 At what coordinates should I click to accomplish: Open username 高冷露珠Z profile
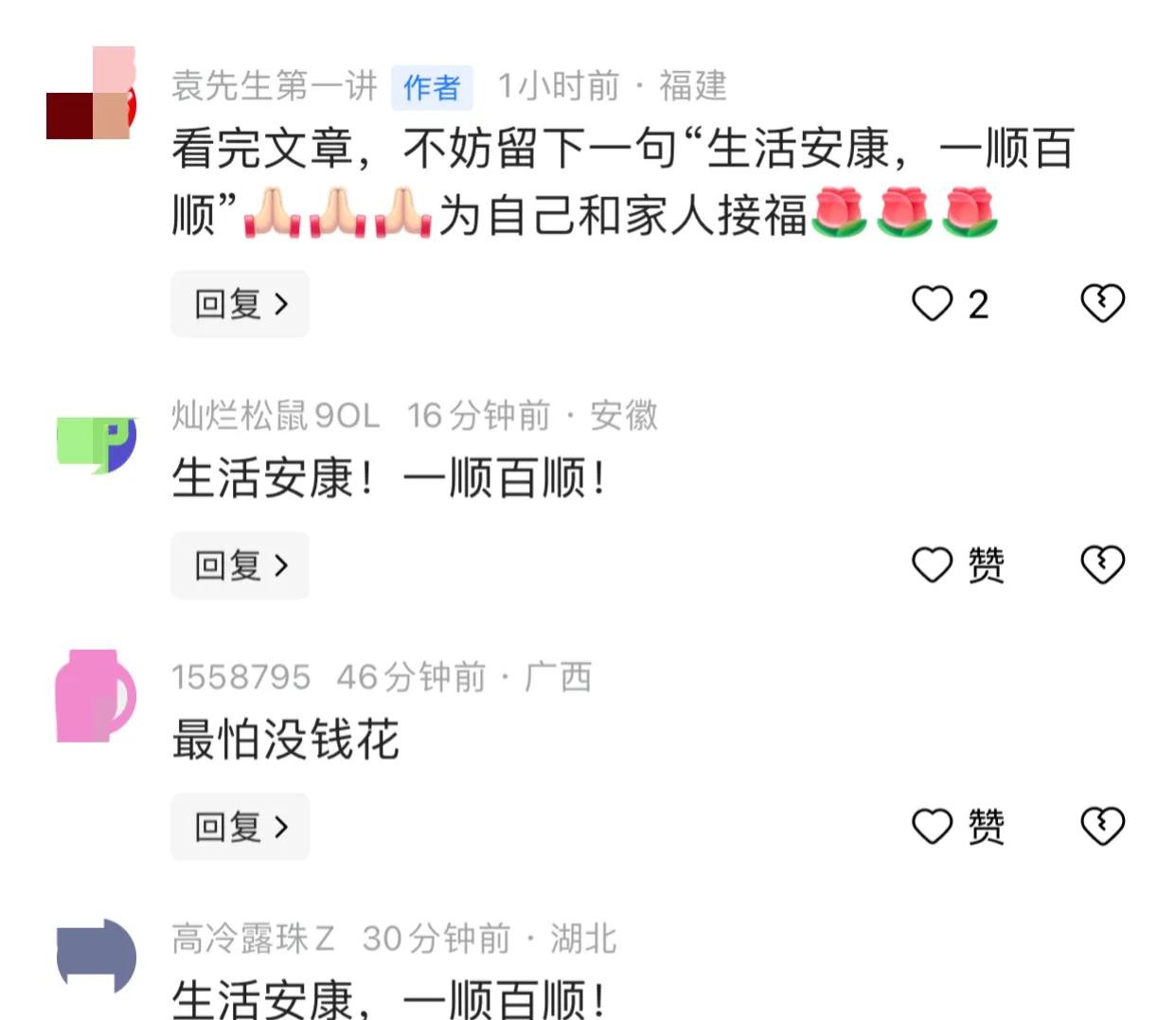(x=253, y=939)
